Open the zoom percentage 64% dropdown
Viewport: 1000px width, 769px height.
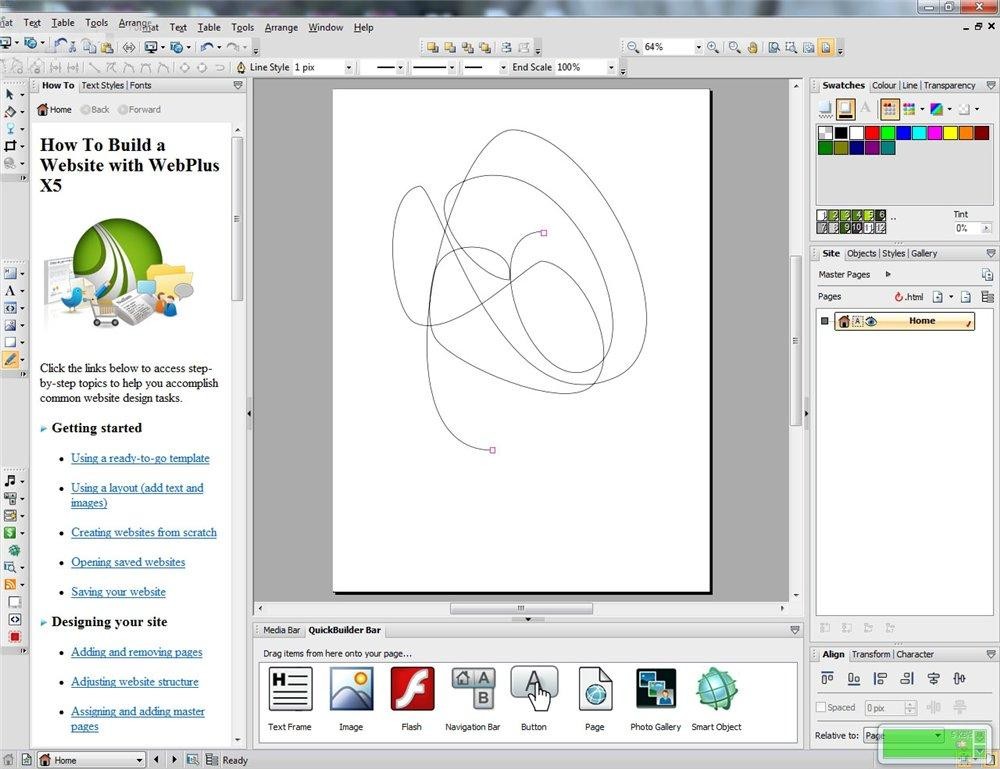[x=698, y=47]
